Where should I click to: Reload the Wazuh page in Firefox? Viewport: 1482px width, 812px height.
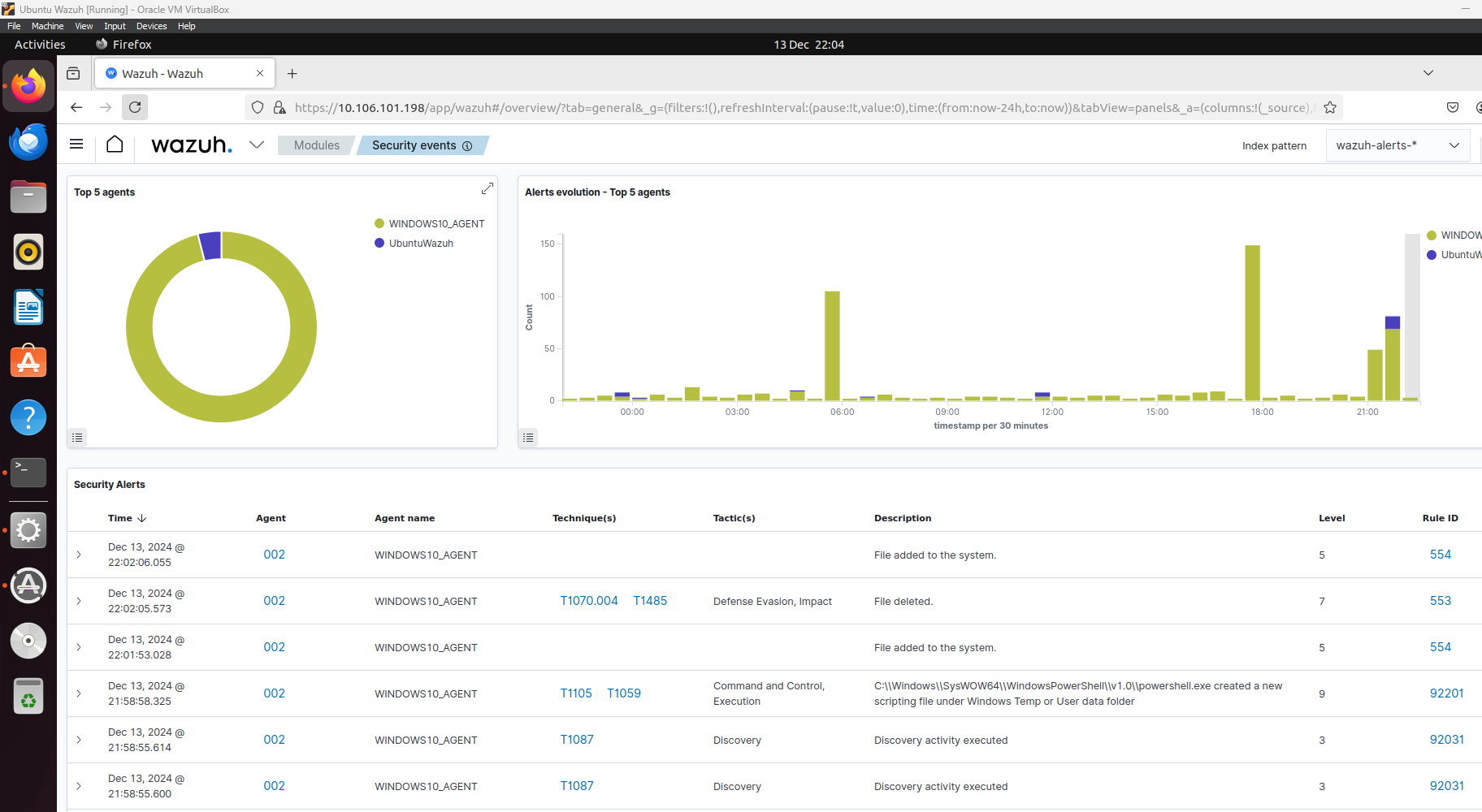[x=135, y=106]
